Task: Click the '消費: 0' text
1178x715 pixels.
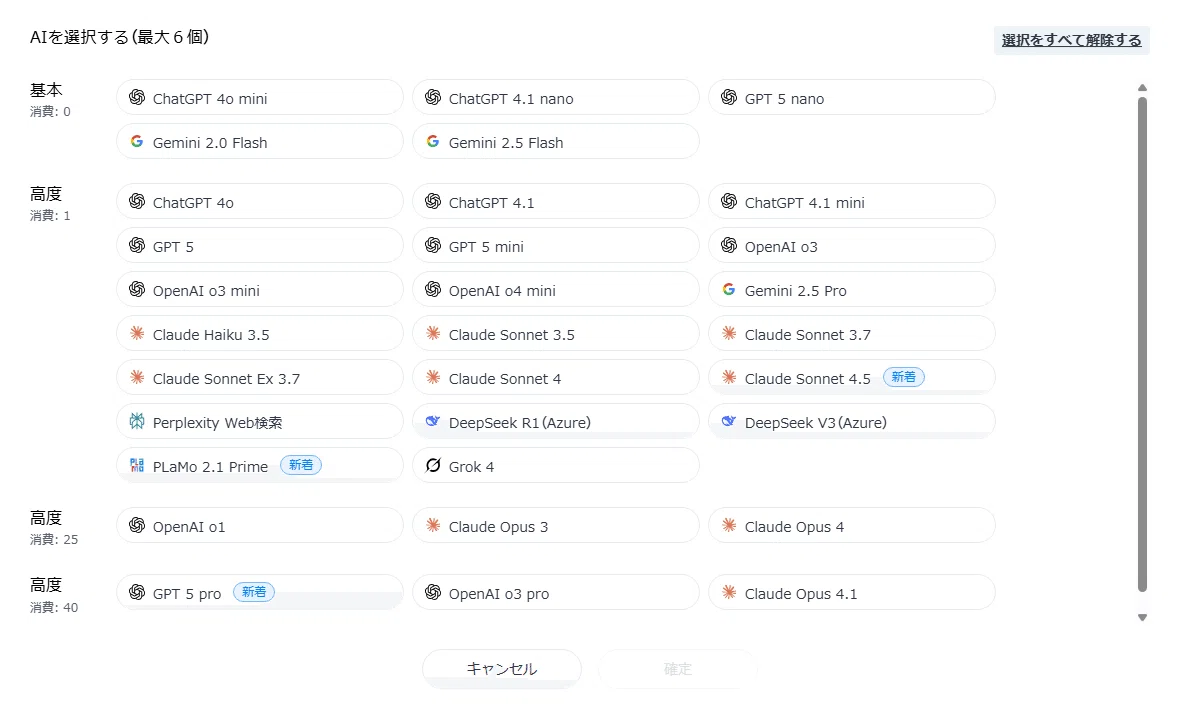Action: (50, 112)
